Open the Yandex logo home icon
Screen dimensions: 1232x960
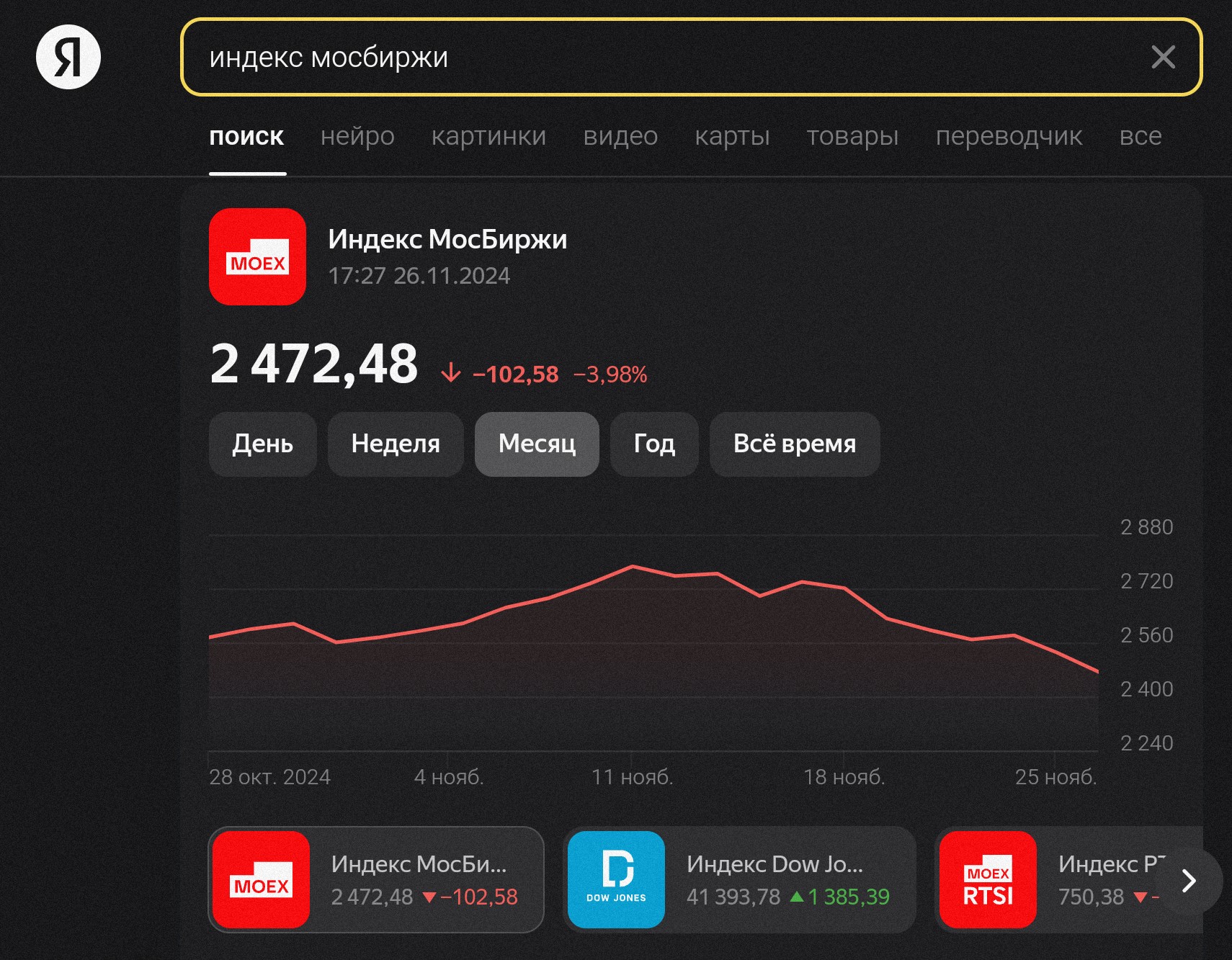tap(68, 57)
